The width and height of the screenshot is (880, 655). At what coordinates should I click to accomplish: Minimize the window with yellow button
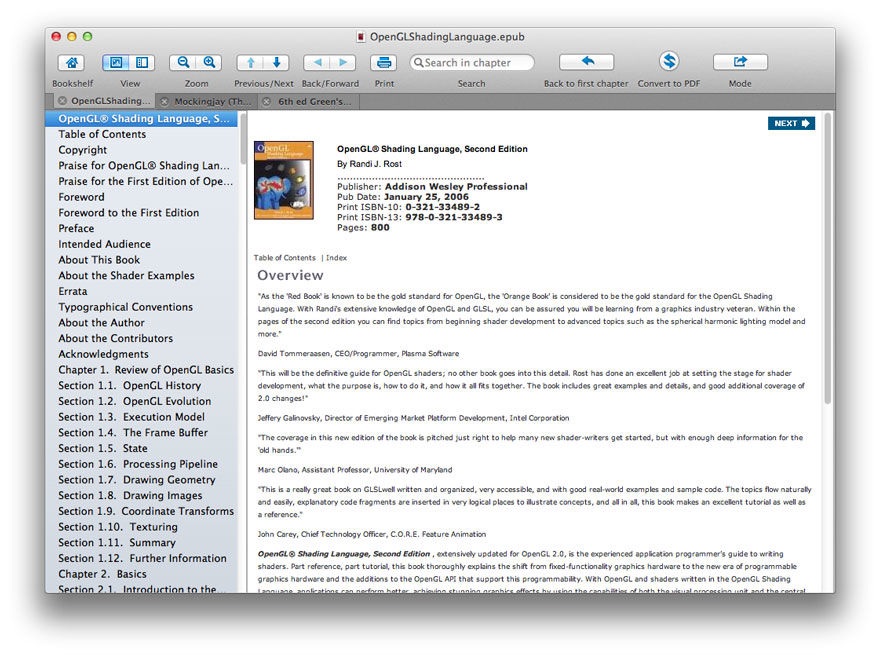[72, 36]
